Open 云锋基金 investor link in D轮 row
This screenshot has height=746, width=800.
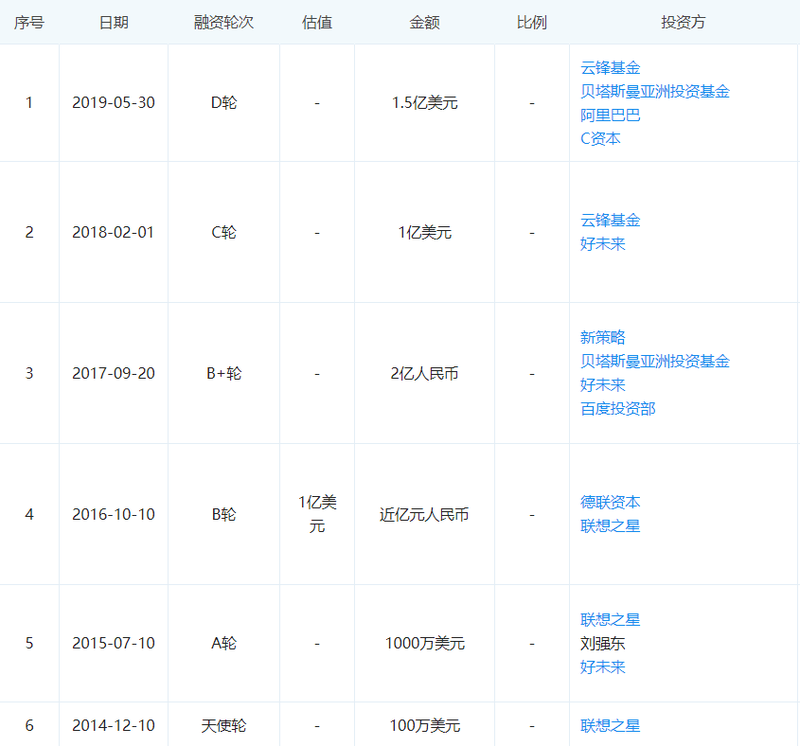pyautogui.click(x=610, y=68)
